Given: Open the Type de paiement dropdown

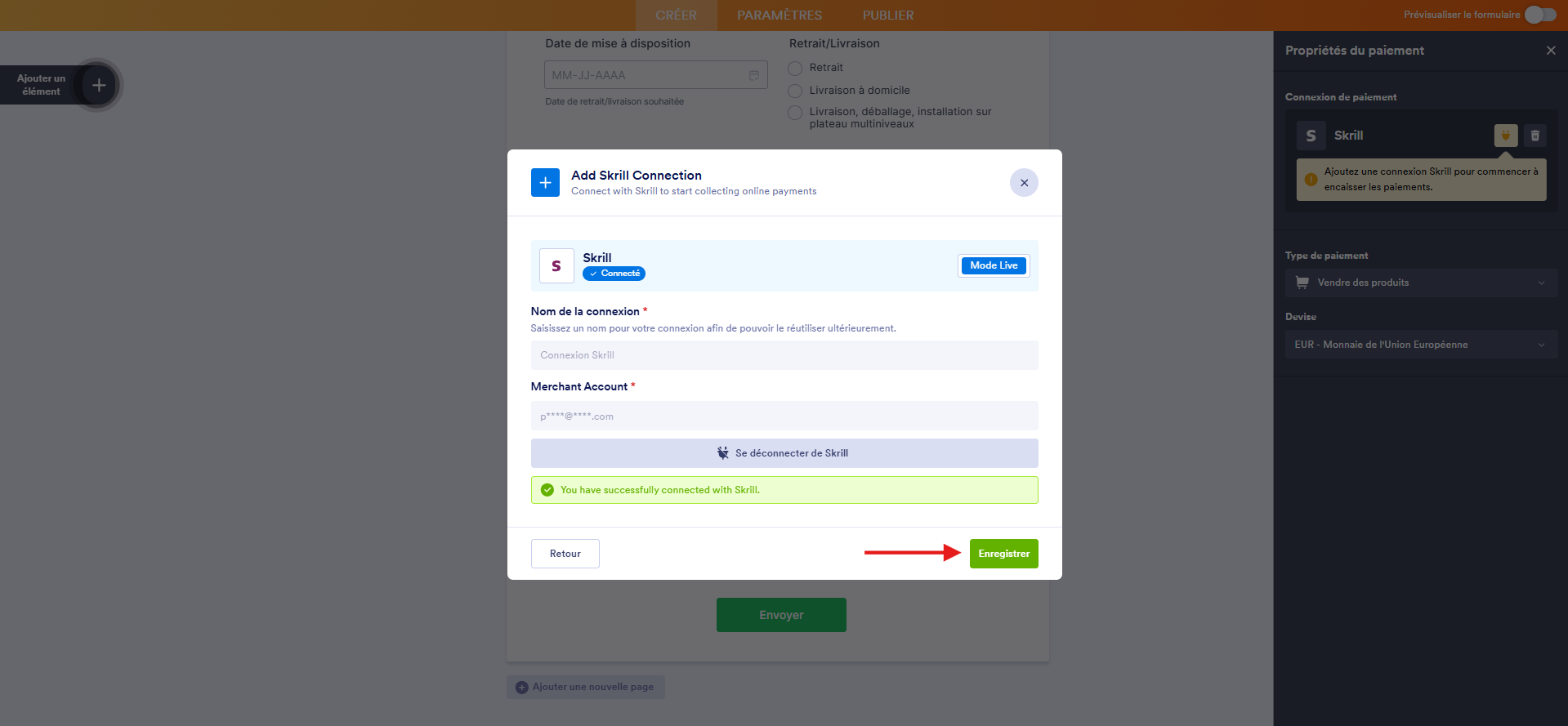Looking at the screenshot, I should click(x=1421, y=283).
